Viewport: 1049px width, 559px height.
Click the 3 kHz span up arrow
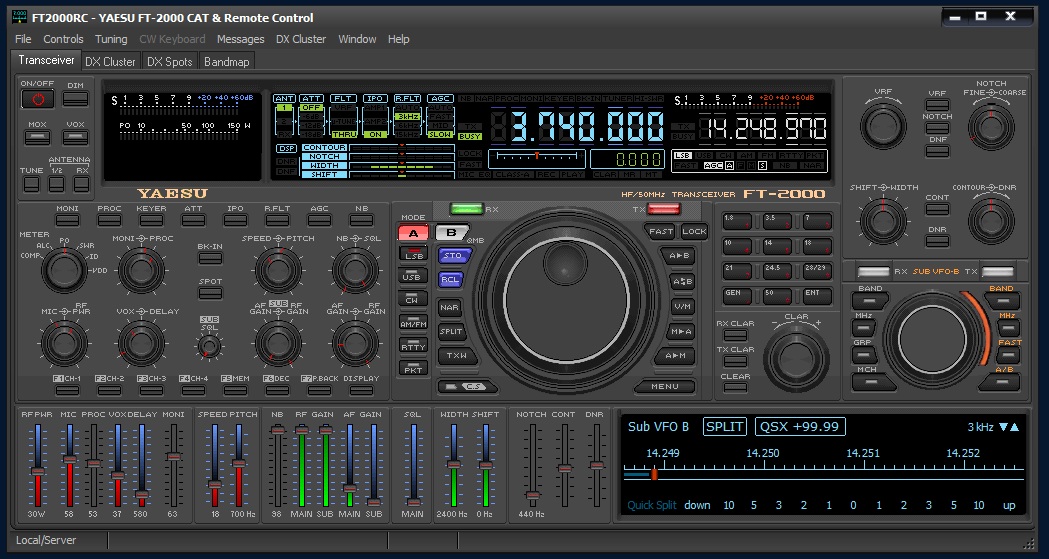point(1015,427)
